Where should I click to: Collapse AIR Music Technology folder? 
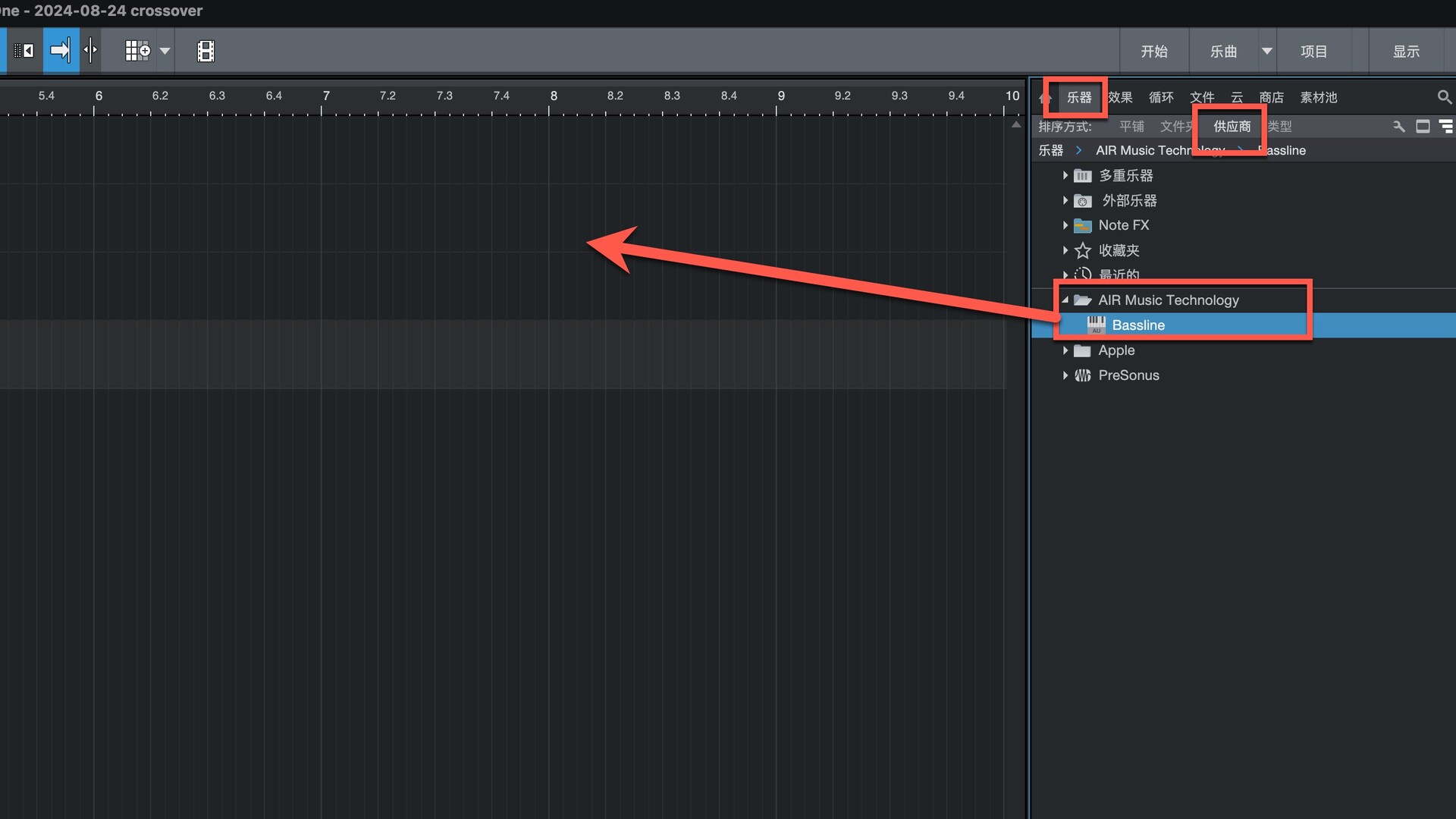click(x=1065, y=300)
